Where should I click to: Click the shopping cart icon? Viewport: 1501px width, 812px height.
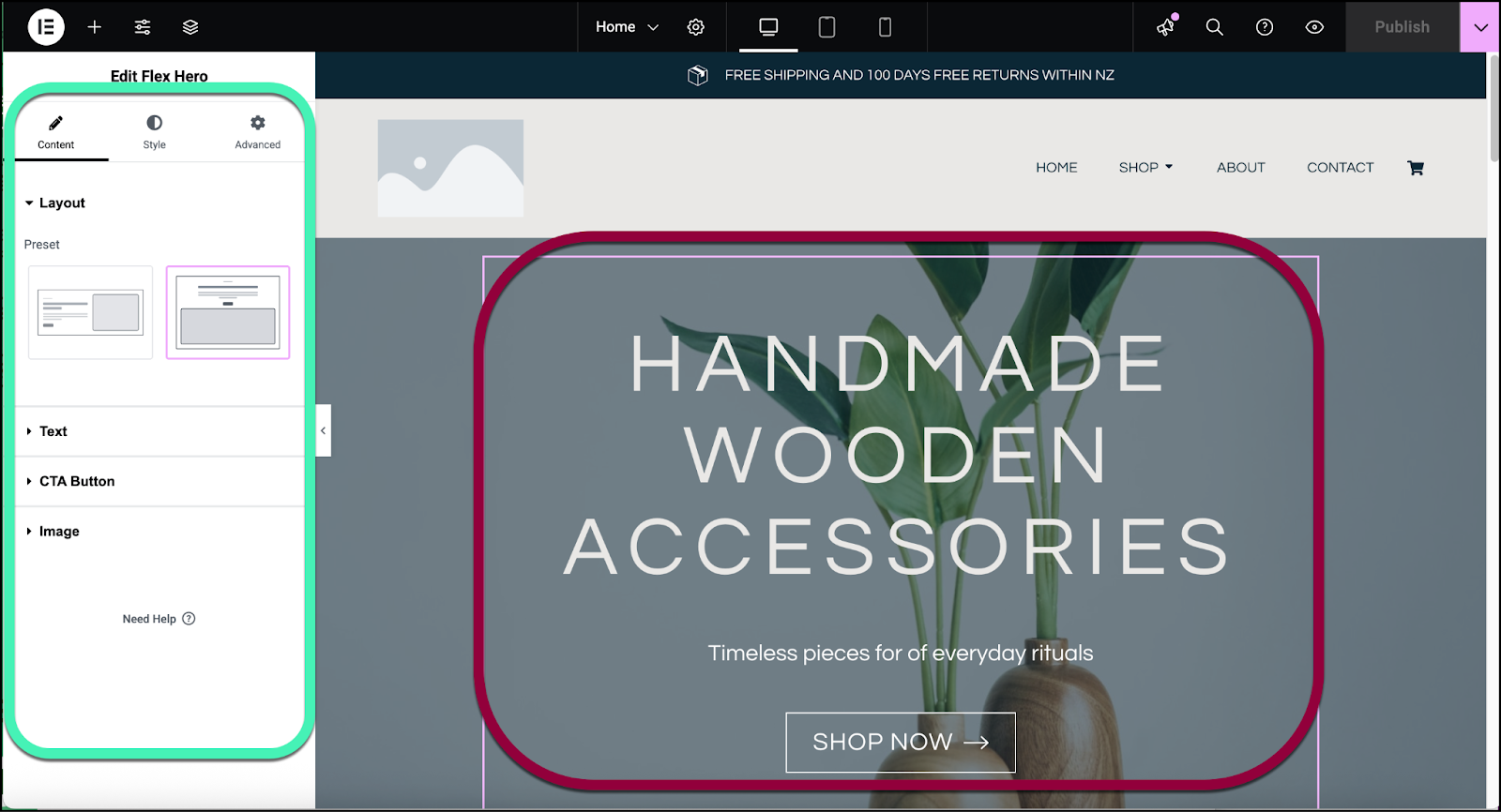coord(1416,168)
